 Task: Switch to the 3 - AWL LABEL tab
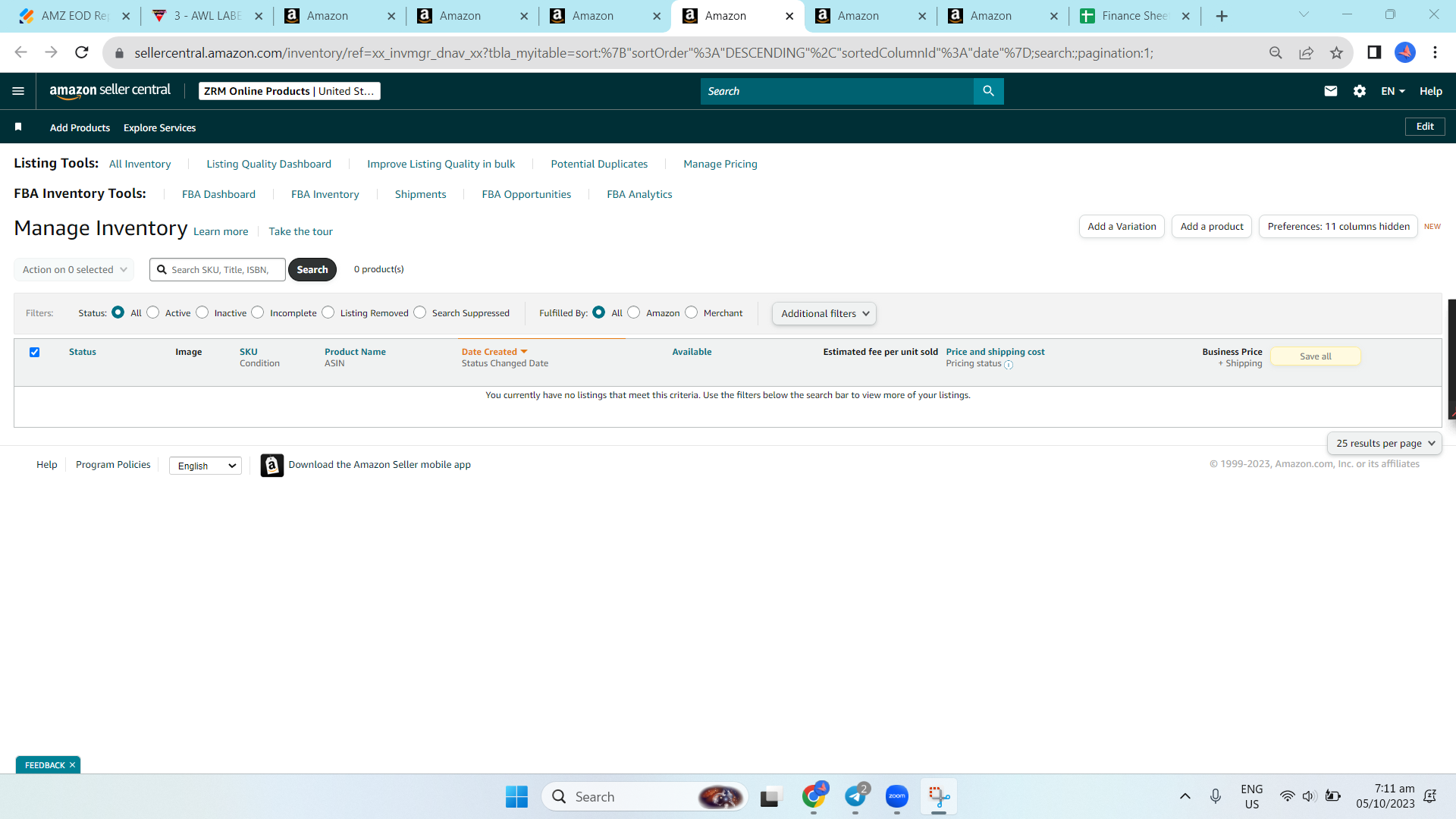tap(206, 16)
